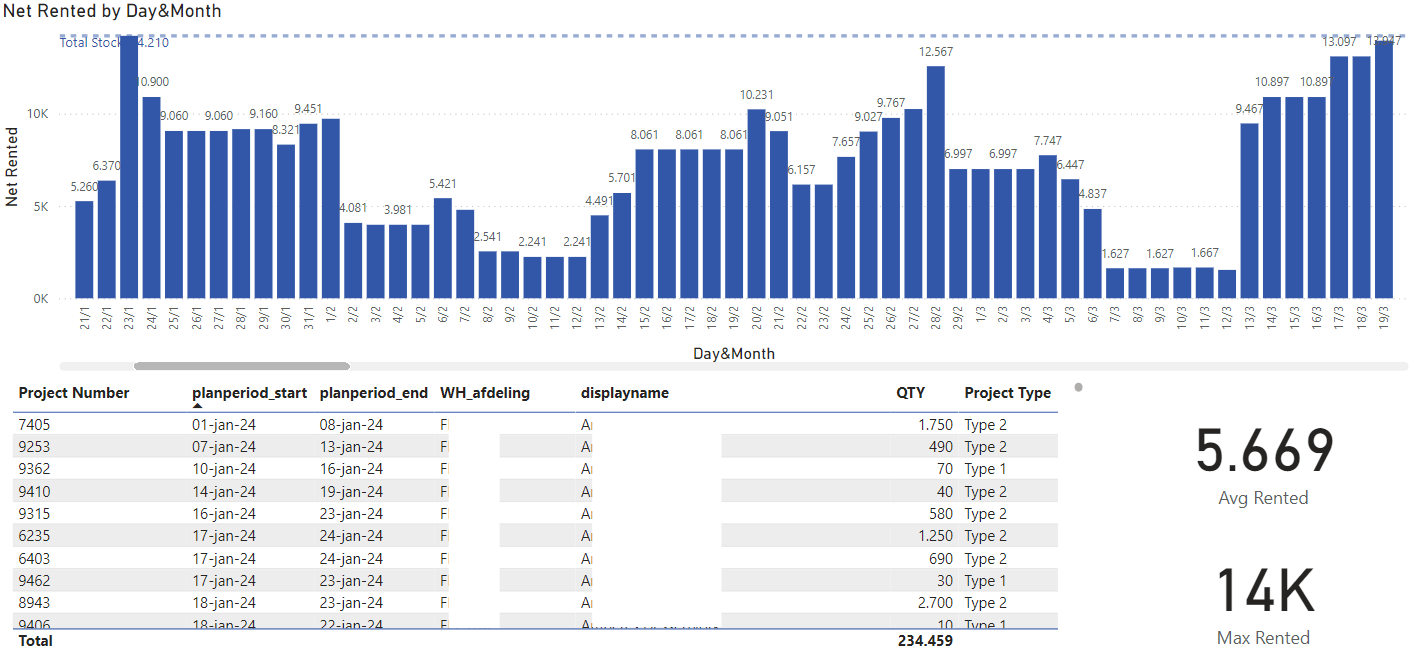This screenshot has height=653, width=1412.
Task: Select the 1/2 bar in the chart
Action: [331, 209]
